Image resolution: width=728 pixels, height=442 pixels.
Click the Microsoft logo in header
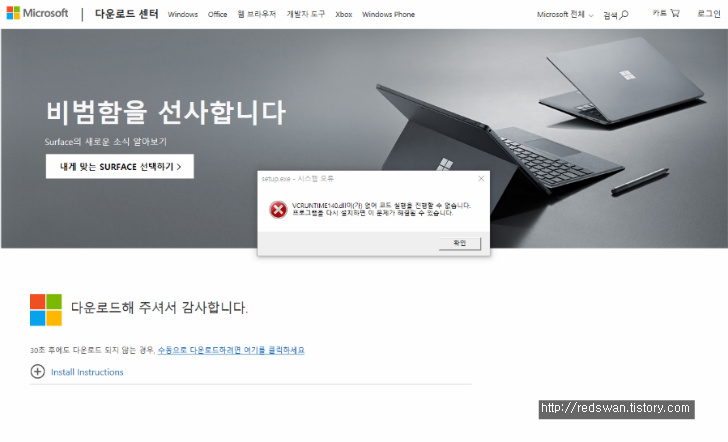coord(37,13)
